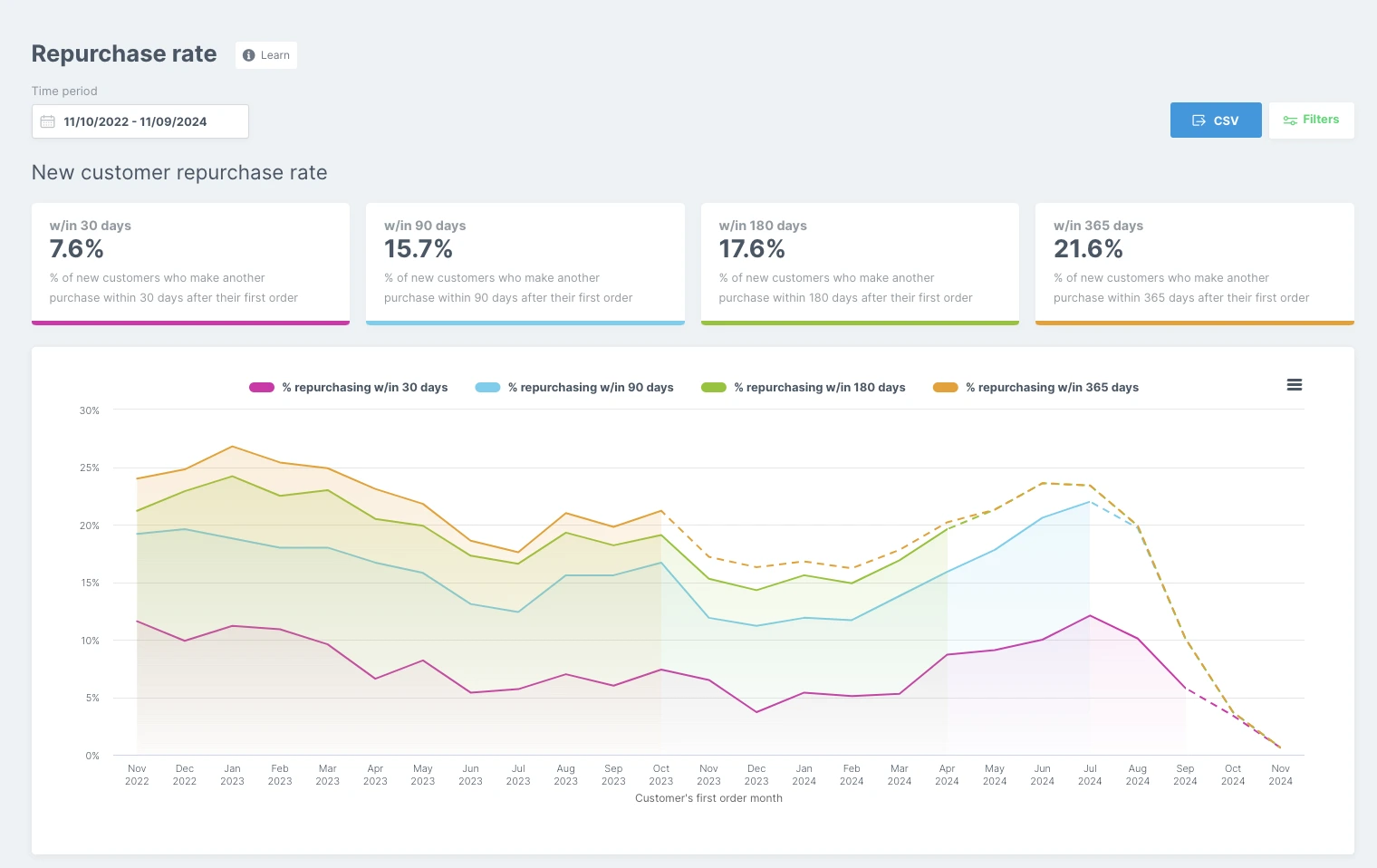Click the info icon beside Learn

pos(249,55)
